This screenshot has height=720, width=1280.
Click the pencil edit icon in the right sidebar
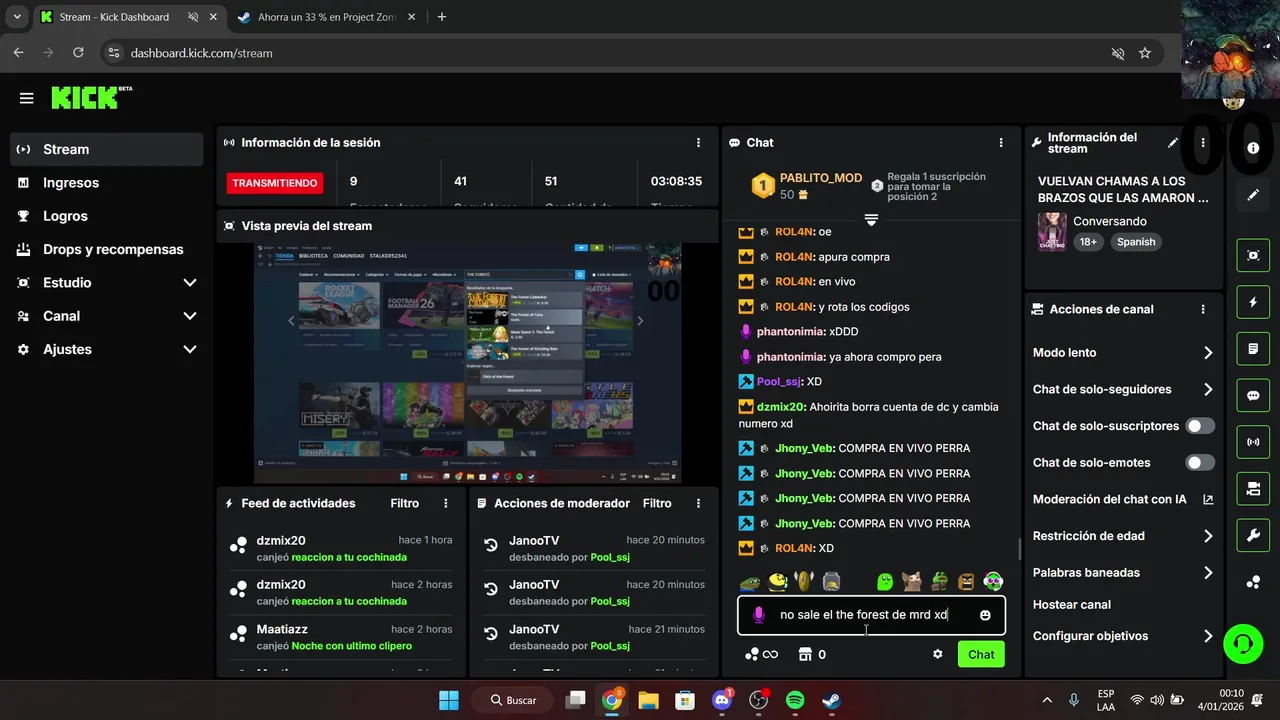click(1253, 195)
